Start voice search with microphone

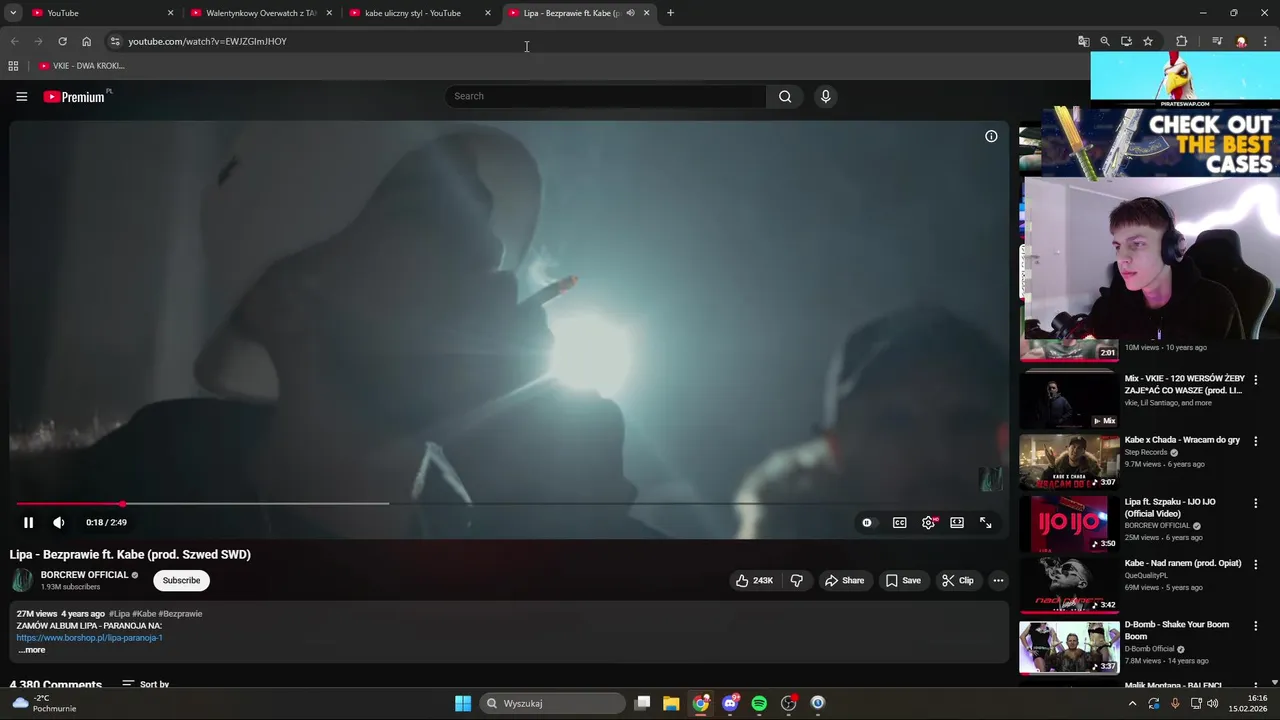click(825, 96)
